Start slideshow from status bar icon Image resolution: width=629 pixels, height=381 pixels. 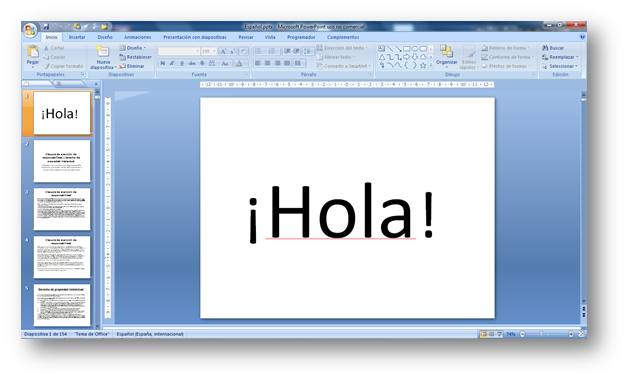pyautogui.click(x=499, y=334)
